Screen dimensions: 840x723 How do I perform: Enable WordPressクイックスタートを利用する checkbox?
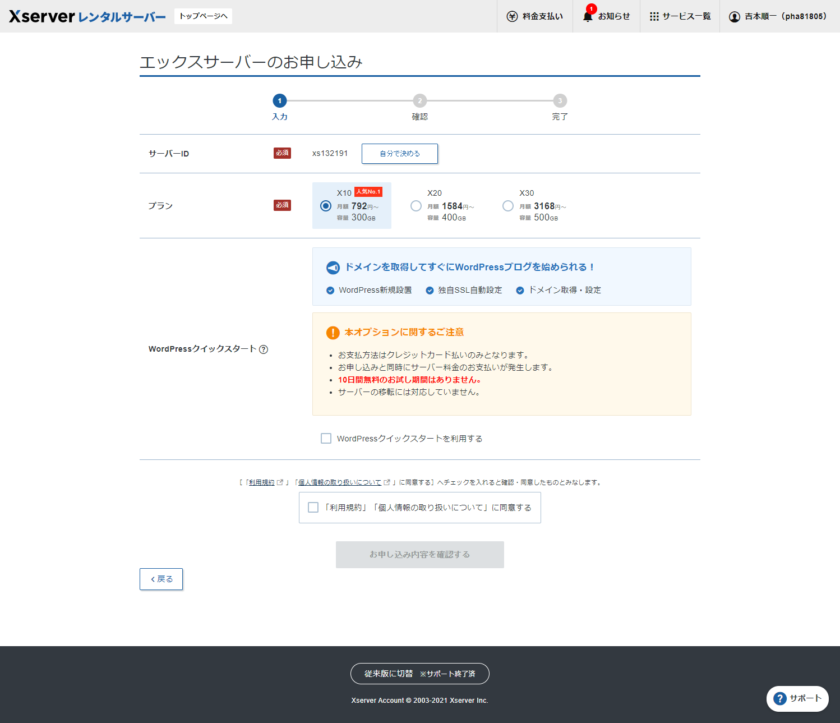(x=326, y=439)
